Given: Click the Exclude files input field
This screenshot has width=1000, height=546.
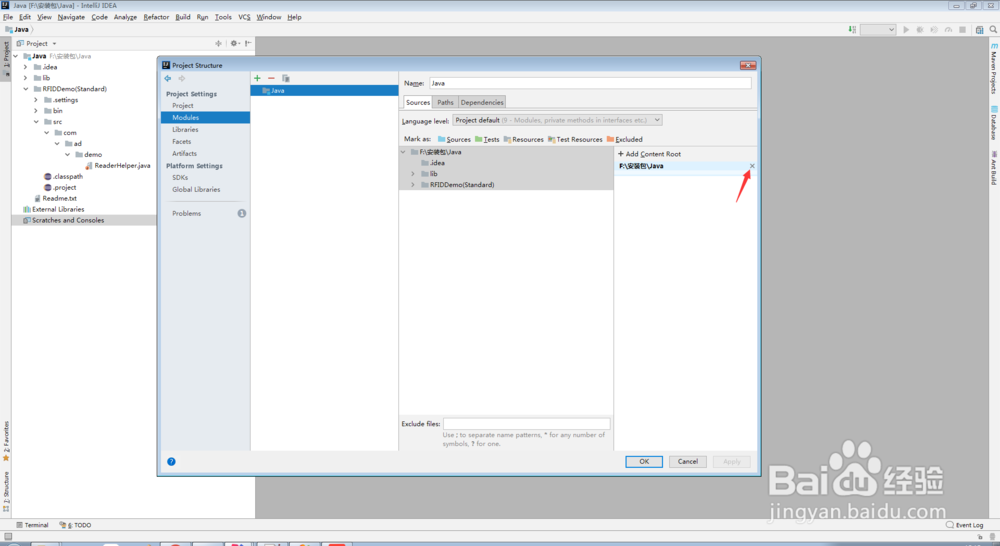Looking at the screenshot, I should 526,424.
